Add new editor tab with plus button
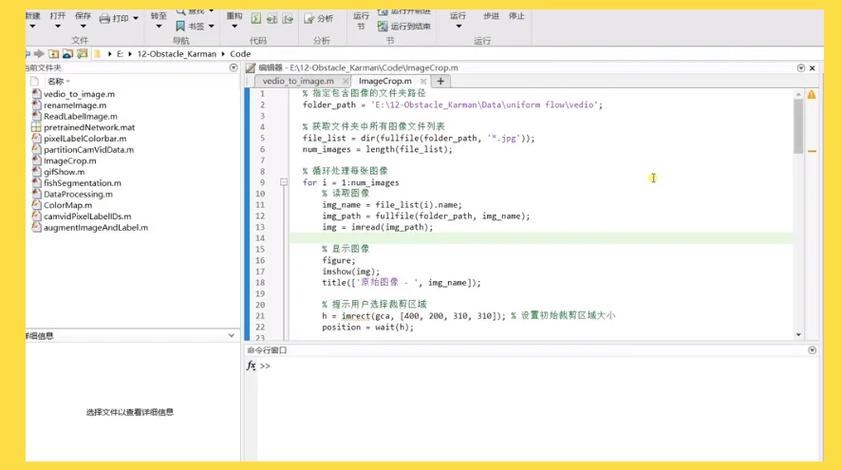 (440, 81)
